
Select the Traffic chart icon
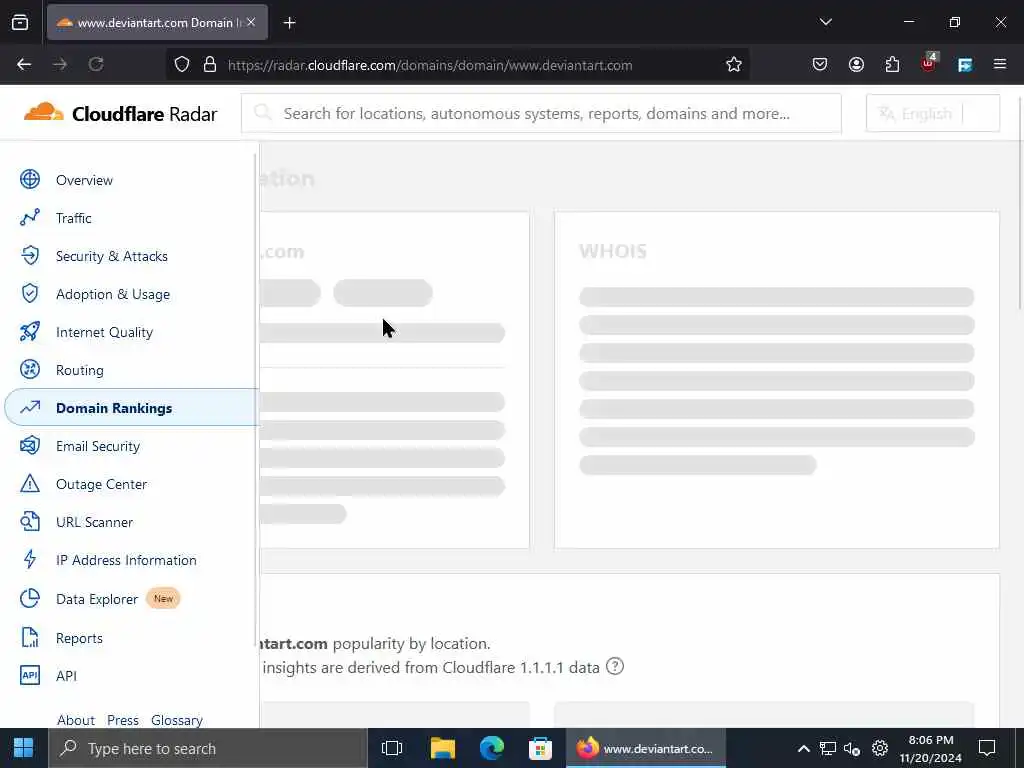coord(29,217)
